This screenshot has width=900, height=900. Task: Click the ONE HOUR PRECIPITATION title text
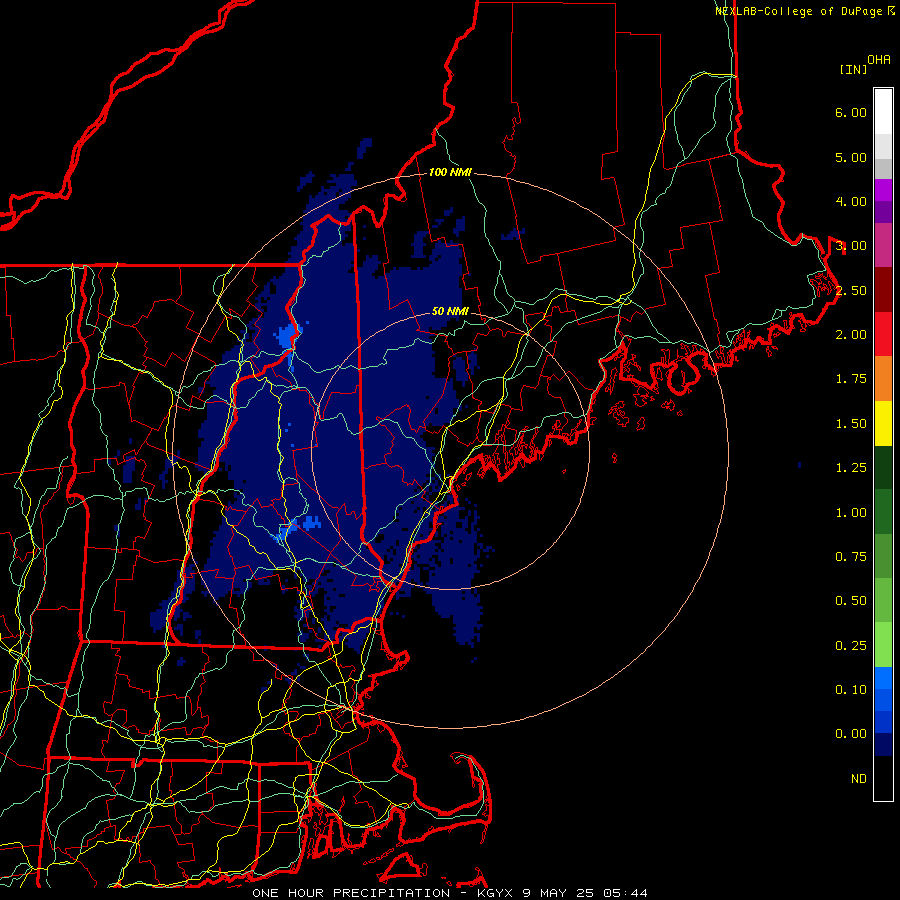[351, 893]
